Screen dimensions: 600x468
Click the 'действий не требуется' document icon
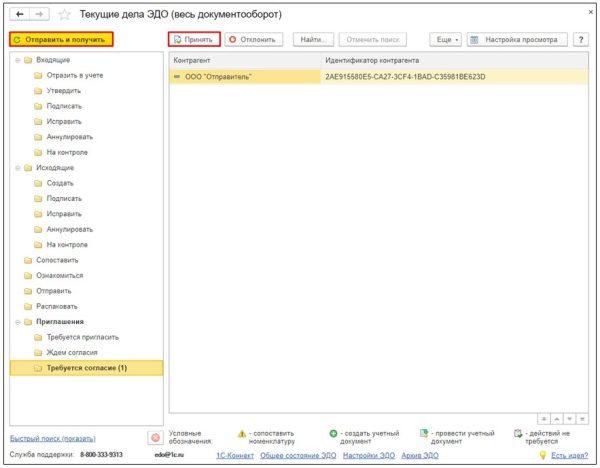coord(516,434)
